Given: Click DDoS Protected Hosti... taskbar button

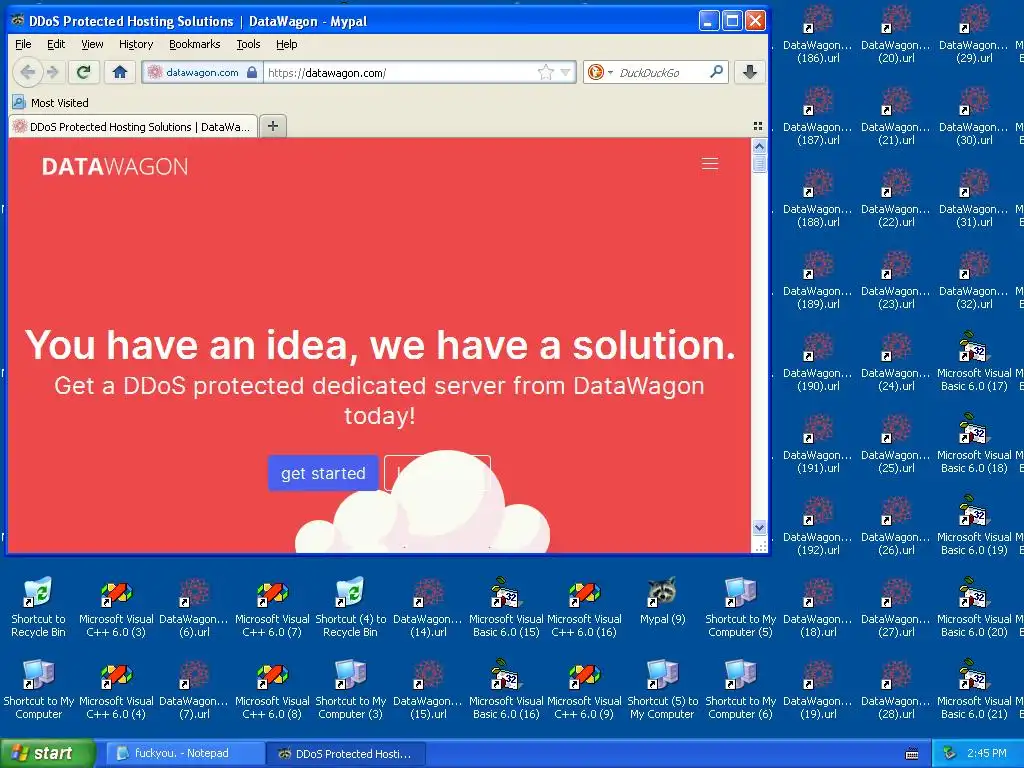Looking at the screenshot, I should 346,754.
